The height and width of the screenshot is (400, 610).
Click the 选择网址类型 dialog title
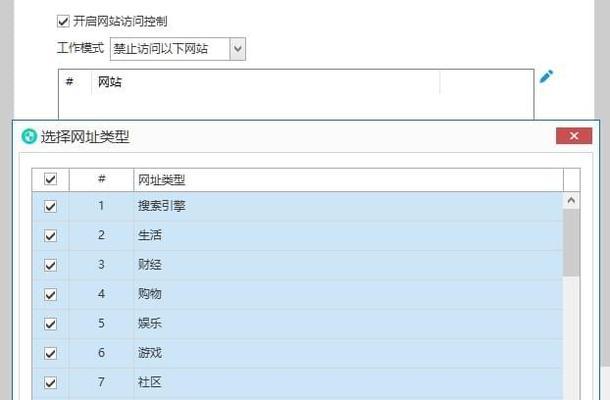(x=85, y=137)
